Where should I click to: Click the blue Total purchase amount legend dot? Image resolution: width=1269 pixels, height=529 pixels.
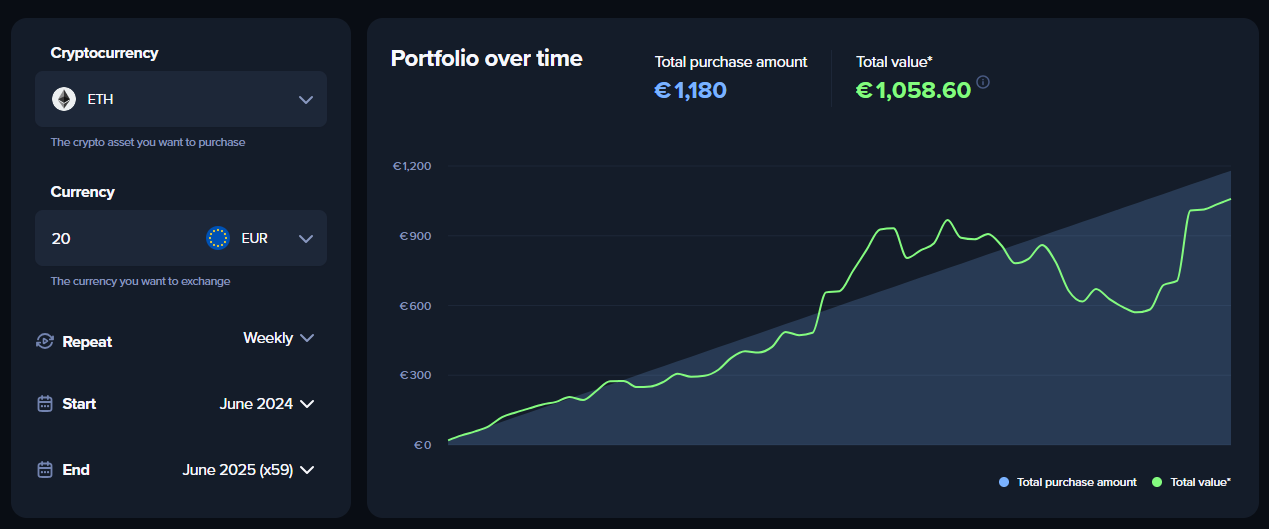tap(1004, 482)
